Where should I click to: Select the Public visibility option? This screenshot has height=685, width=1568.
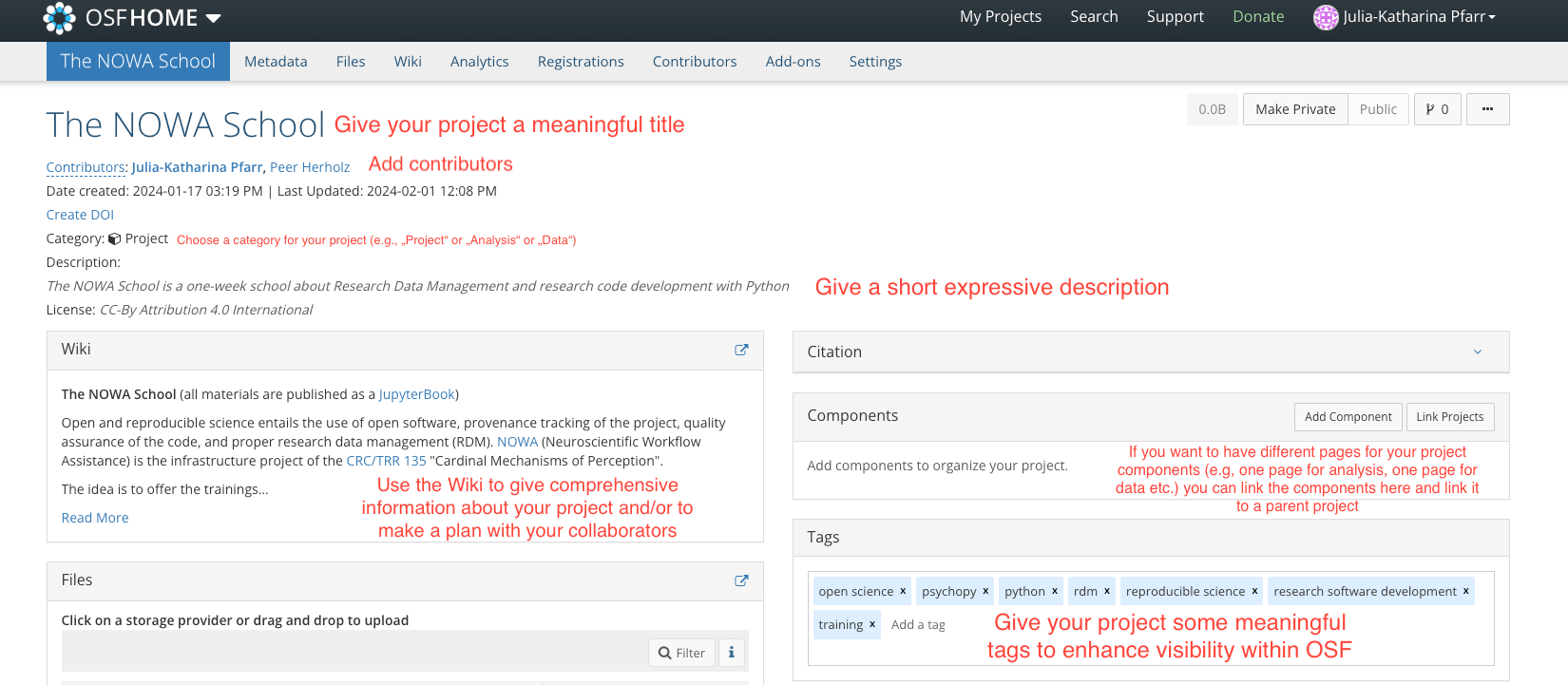point(1377,109)
